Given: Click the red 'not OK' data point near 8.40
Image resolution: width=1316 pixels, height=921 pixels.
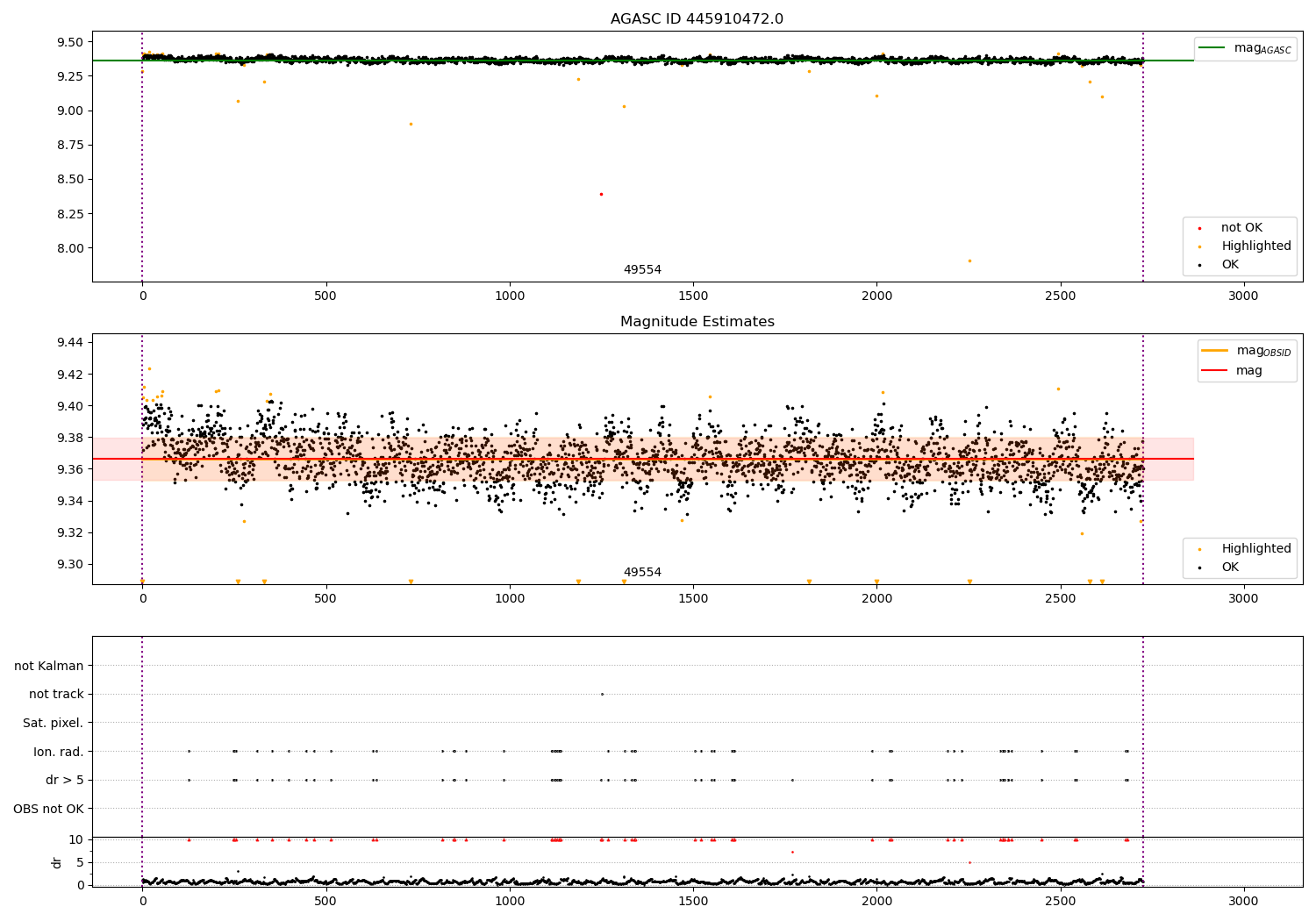Looking at the screenshot, I should [601, 194].
